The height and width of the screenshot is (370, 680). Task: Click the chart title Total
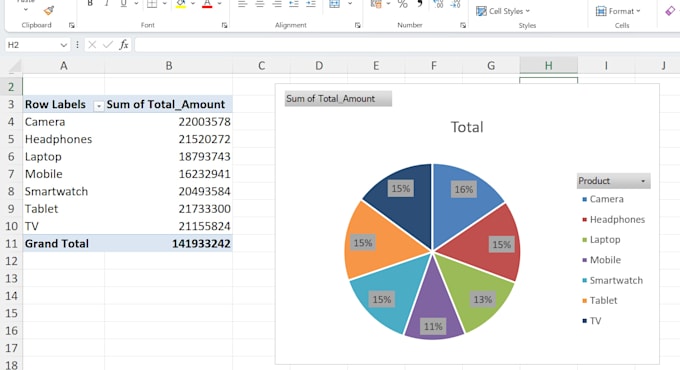point(467,127)
